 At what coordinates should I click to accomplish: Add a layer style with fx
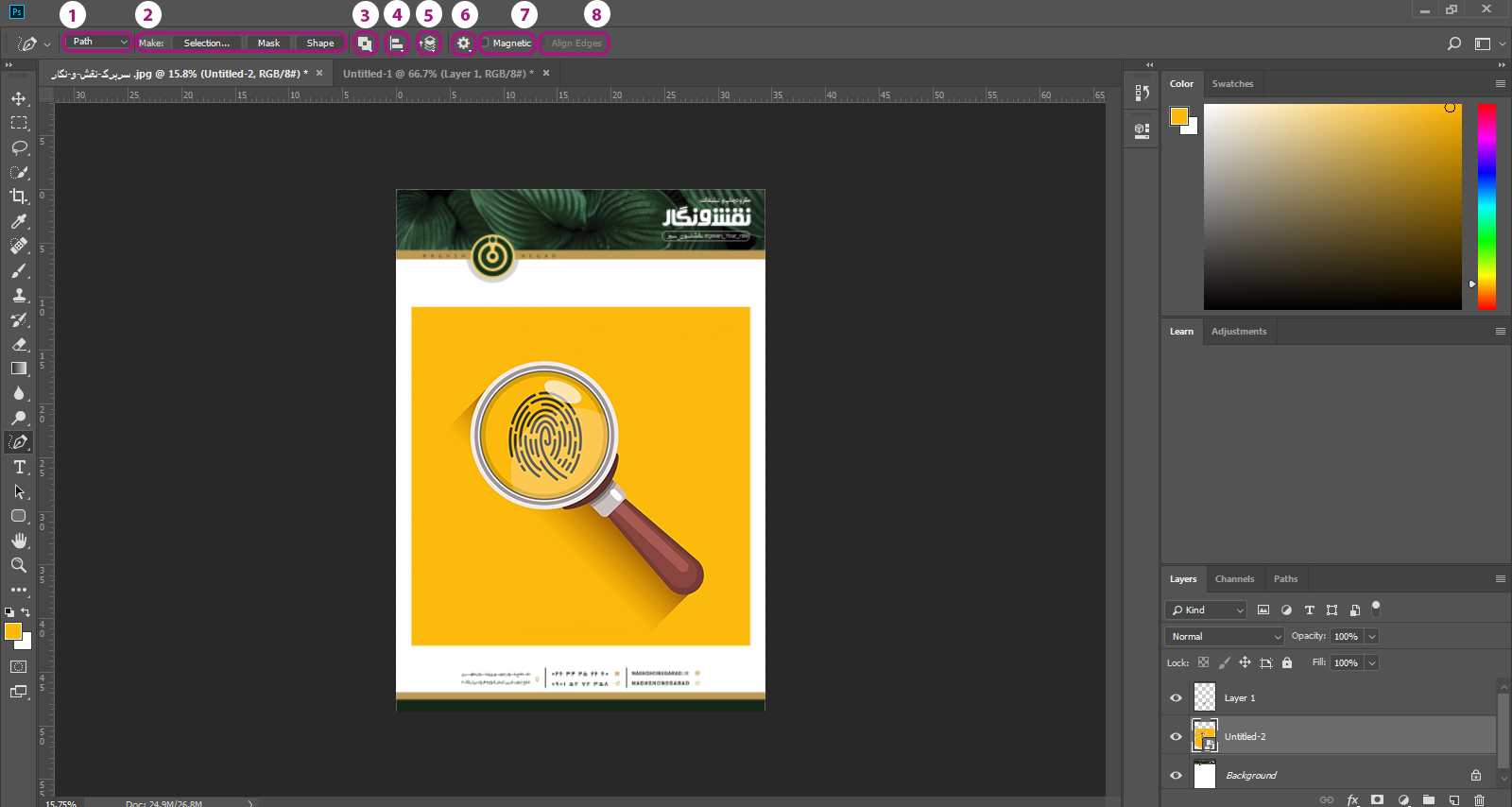click(1352, 800)
